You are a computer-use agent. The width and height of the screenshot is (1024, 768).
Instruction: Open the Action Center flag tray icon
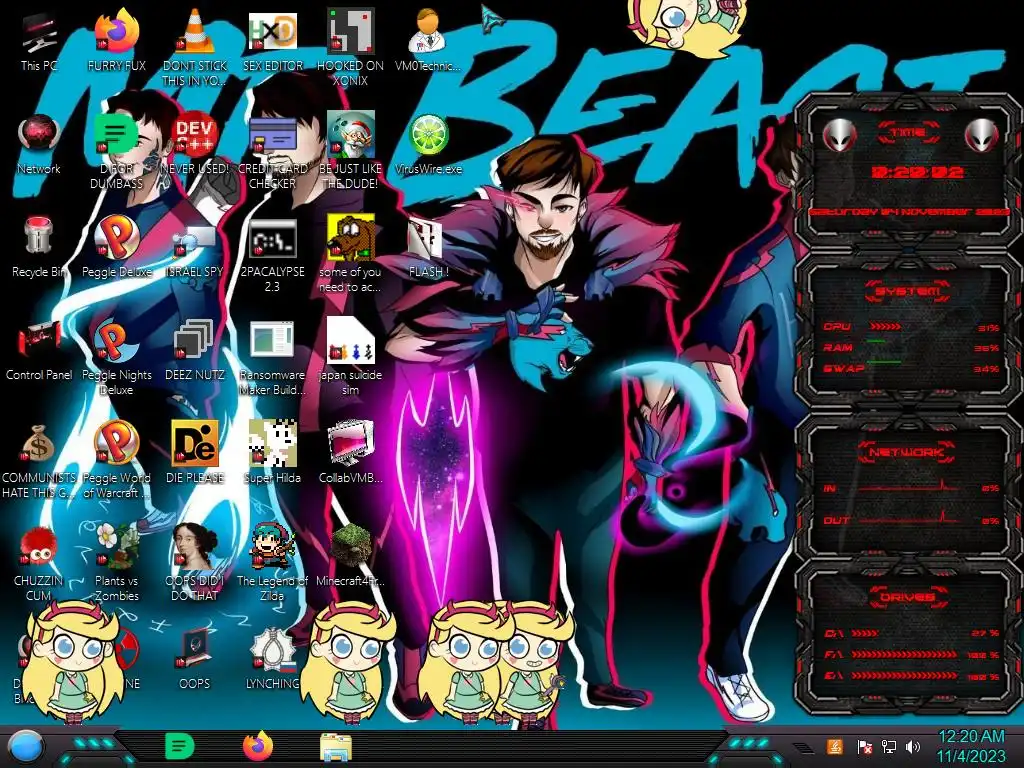click(x=864, y=746)
